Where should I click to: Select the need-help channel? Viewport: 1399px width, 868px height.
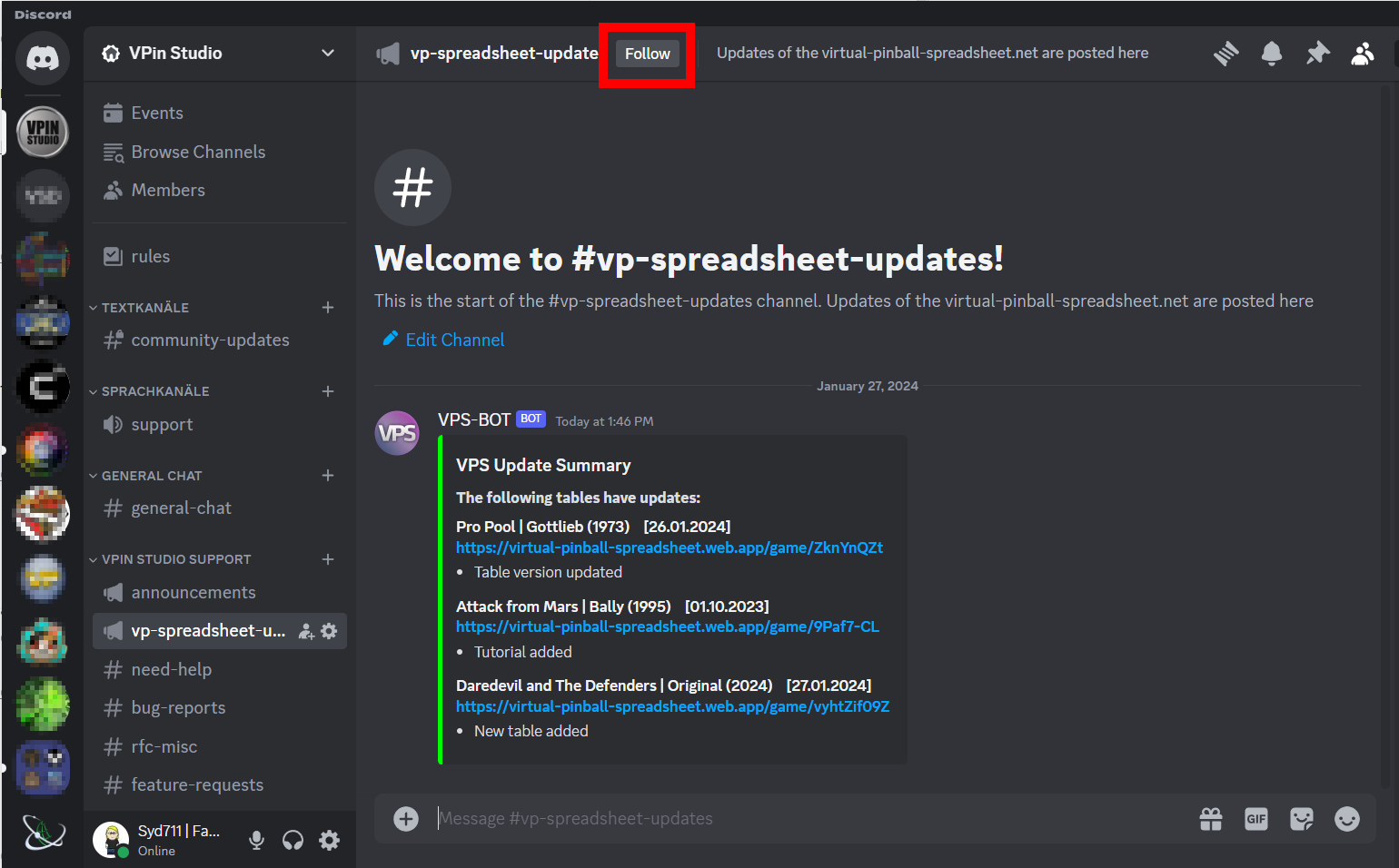(219, 669)
